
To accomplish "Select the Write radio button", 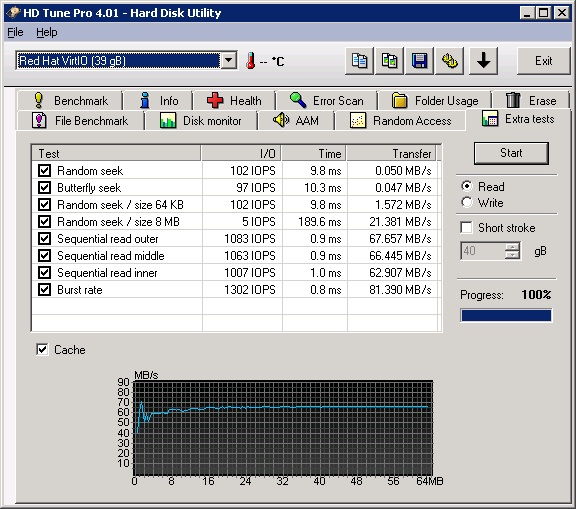I will 467,202.
